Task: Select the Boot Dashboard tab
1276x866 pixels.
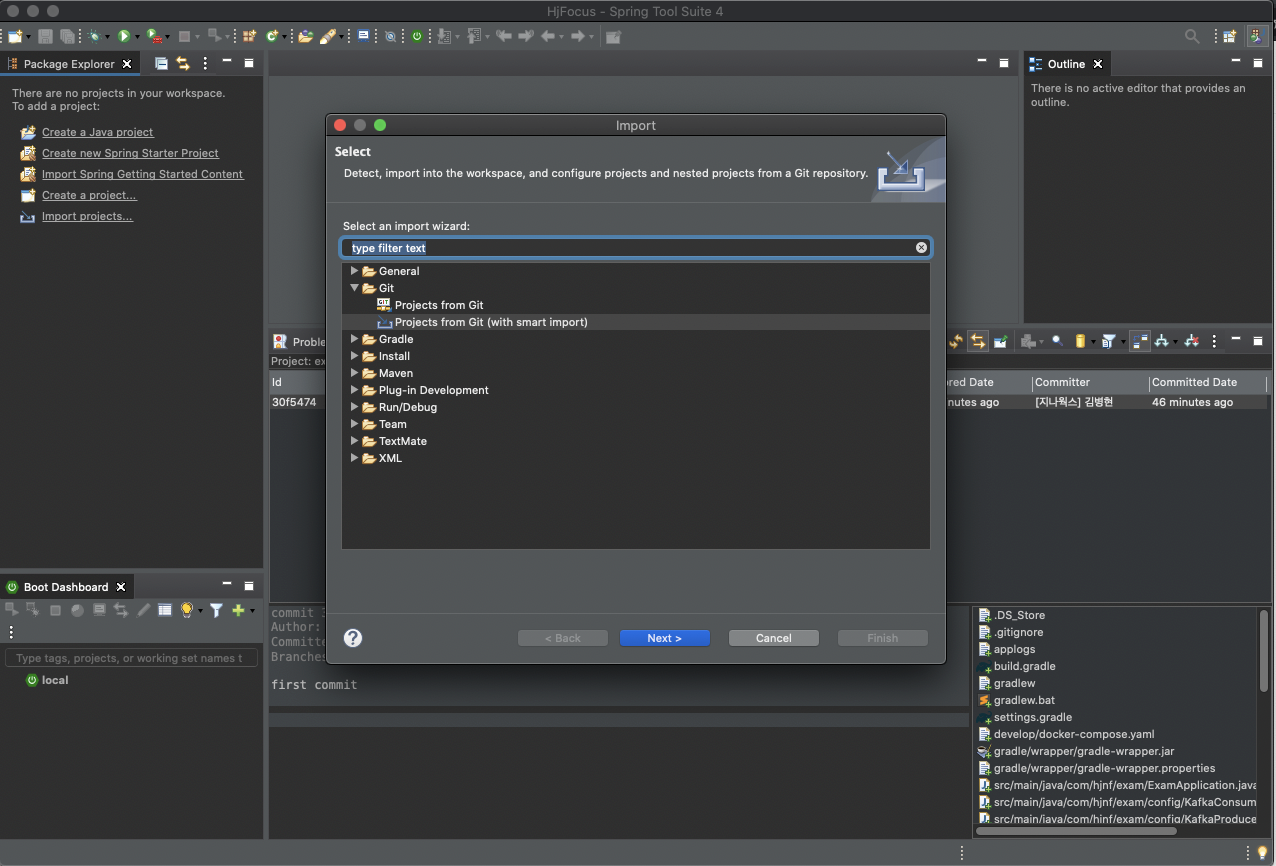Action: coord(66,587)
